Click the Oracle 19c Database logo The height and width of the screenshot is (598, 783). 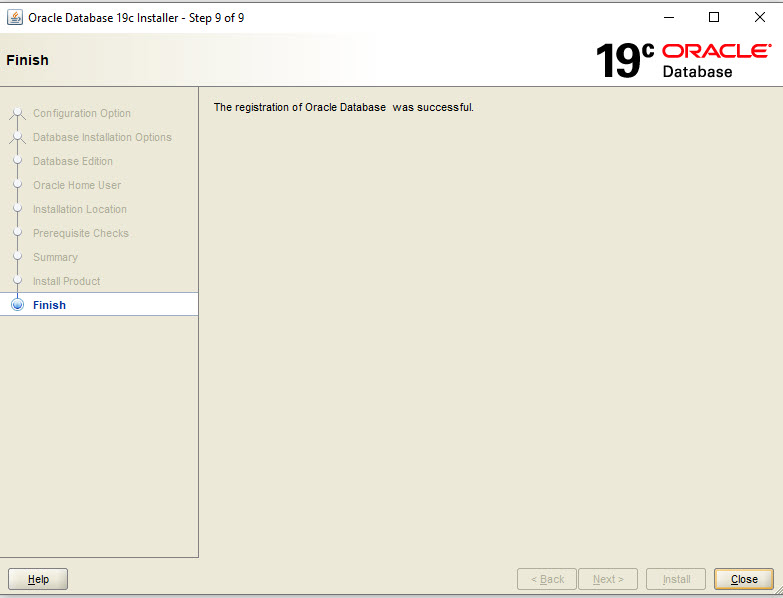click(684, 60)
